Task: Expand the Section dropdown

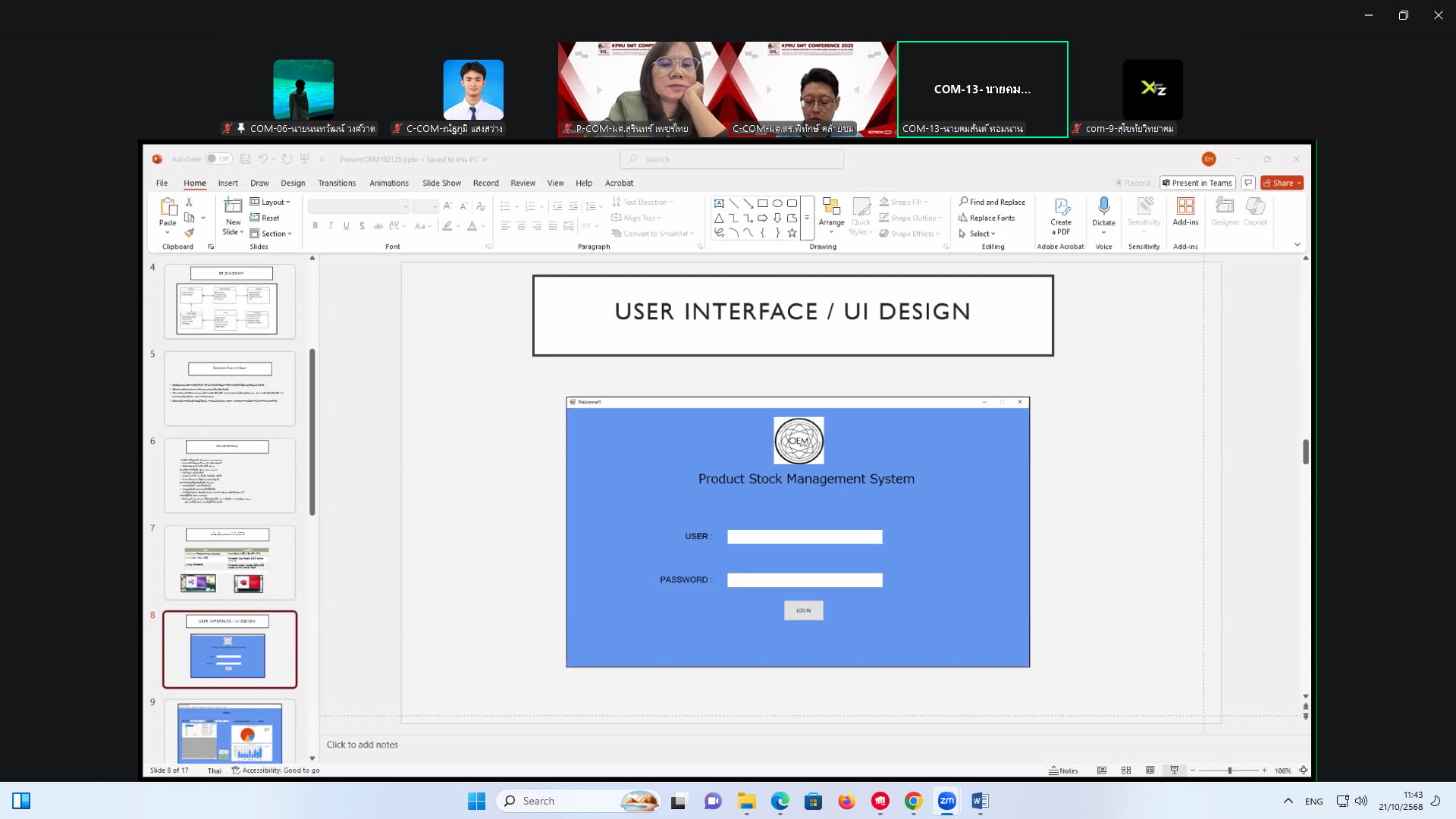Action: click(x=271, y=234)
